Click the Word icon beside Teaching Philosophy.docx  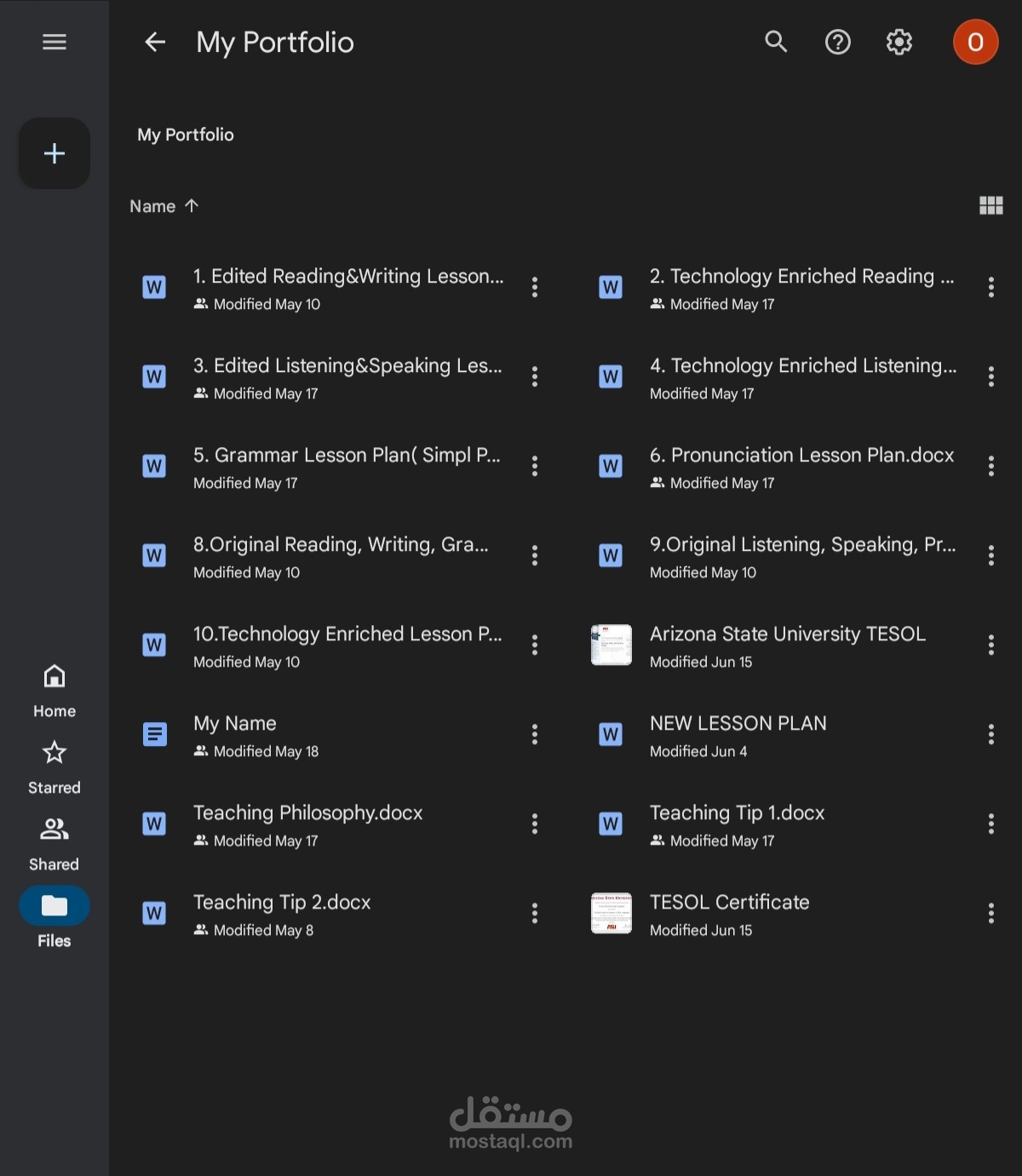[154, 823]
